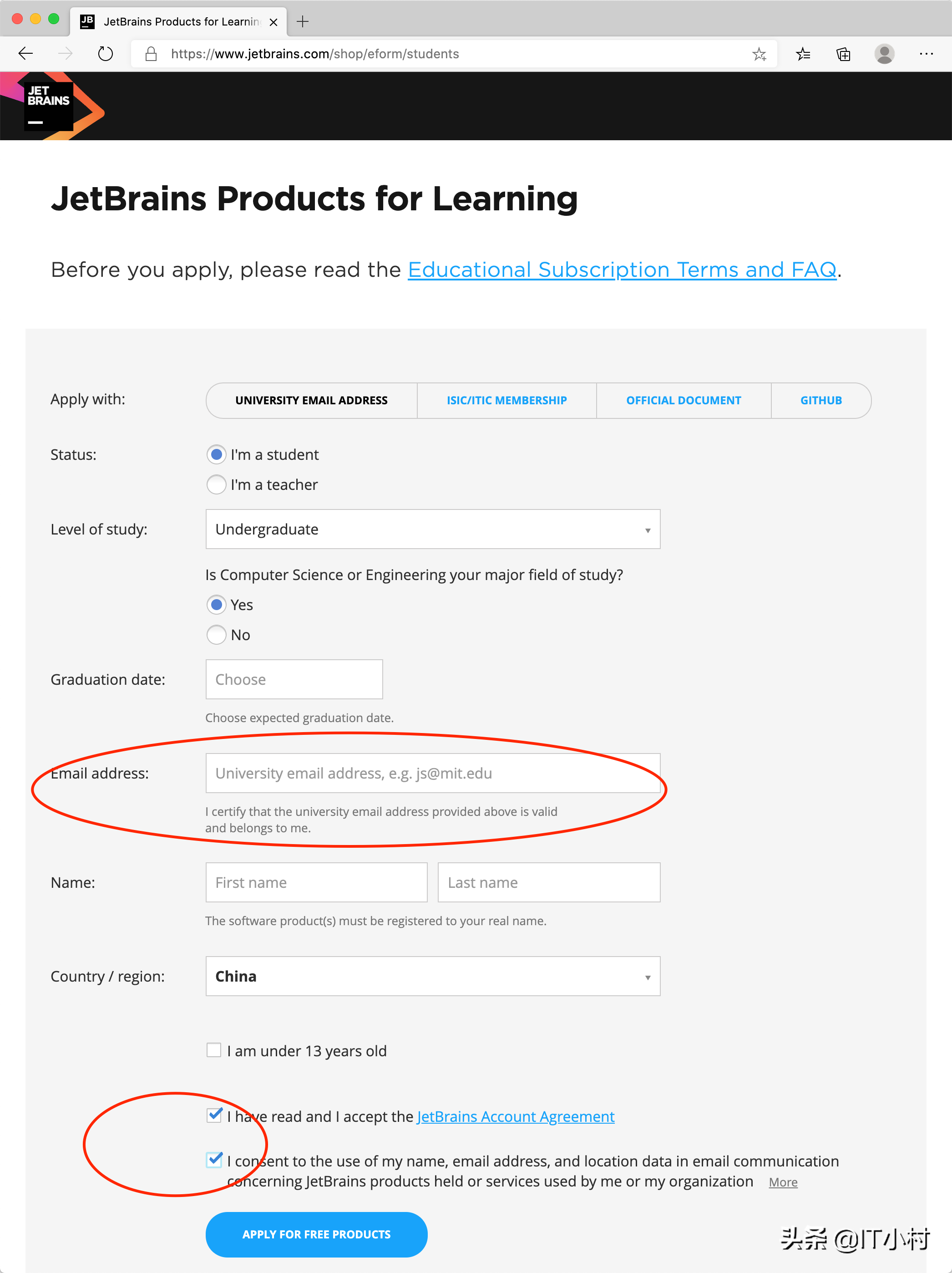Open the browser settings menu (three dots)
This screenshot has width=952, height=1273.
click(x=927, y=54)
